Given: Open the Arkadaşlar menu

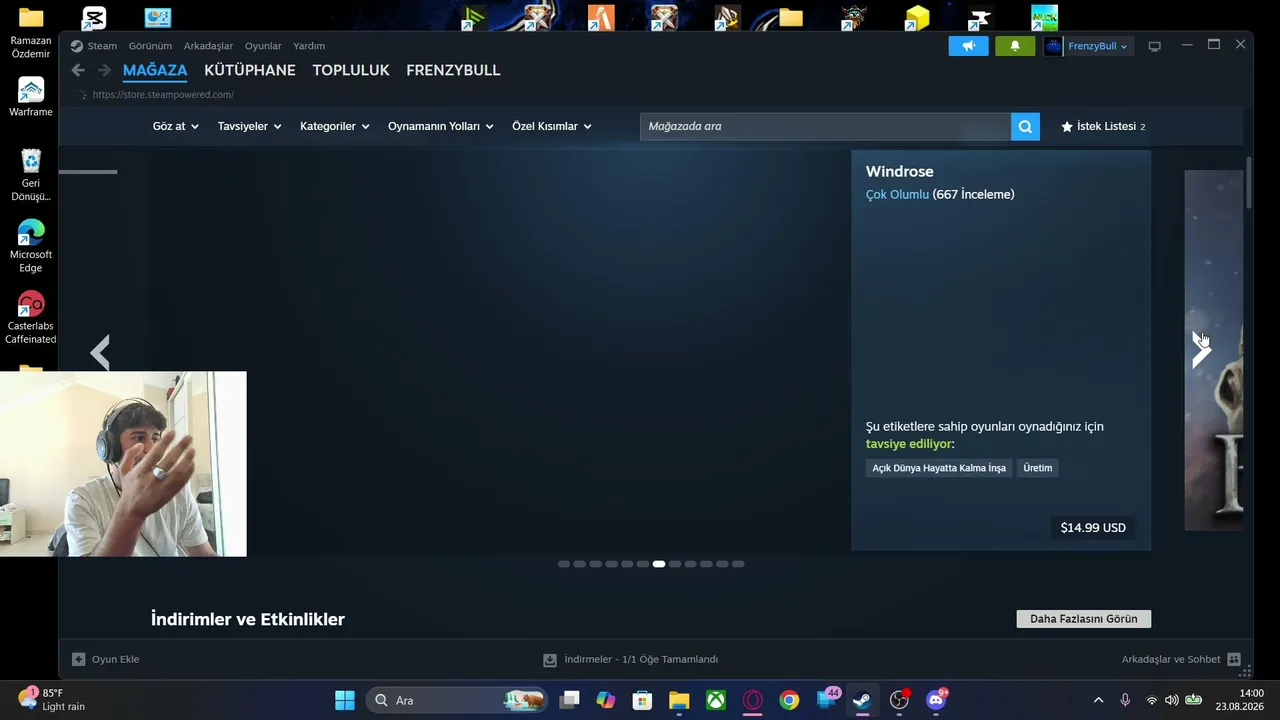Looking at the screenshot, I should click(x=208, y=46).
